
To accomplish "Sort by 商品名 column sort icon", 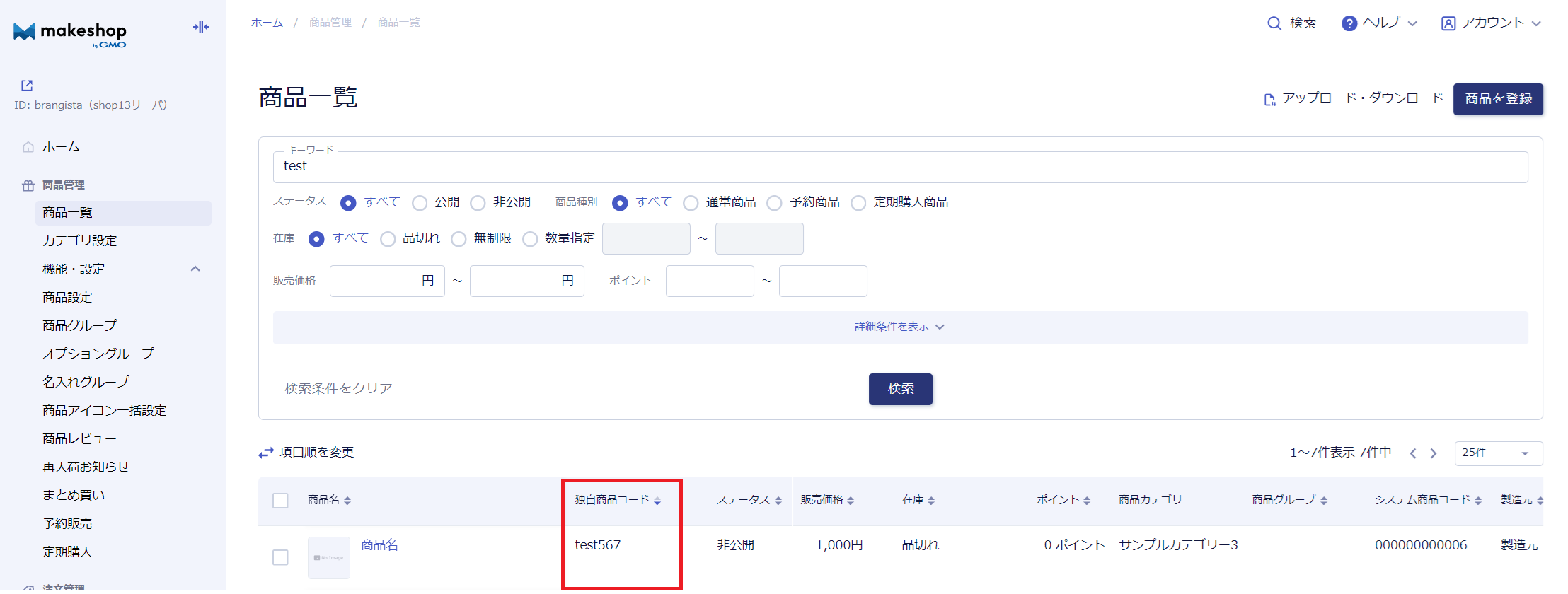I will [x=347, y=501].
